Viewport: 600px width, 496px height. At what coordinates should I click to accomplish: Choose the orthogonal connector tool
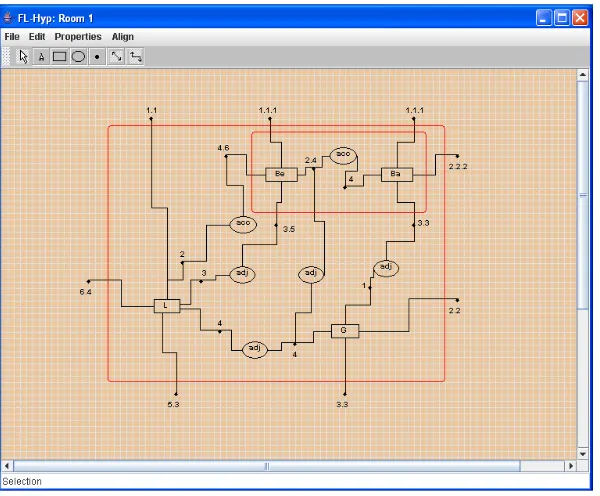point(135,57)
